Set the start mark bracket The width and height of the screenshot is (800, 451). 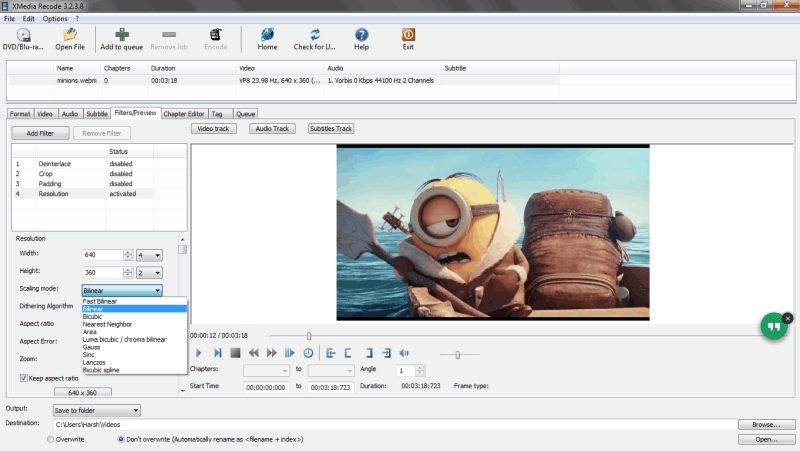(348, 353)
